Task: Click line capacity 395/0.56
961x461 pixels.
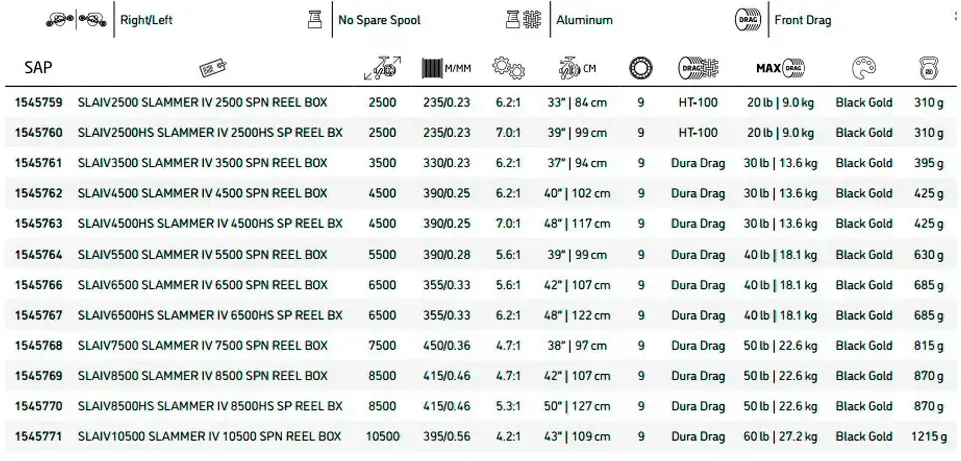Action: point(447,436)
